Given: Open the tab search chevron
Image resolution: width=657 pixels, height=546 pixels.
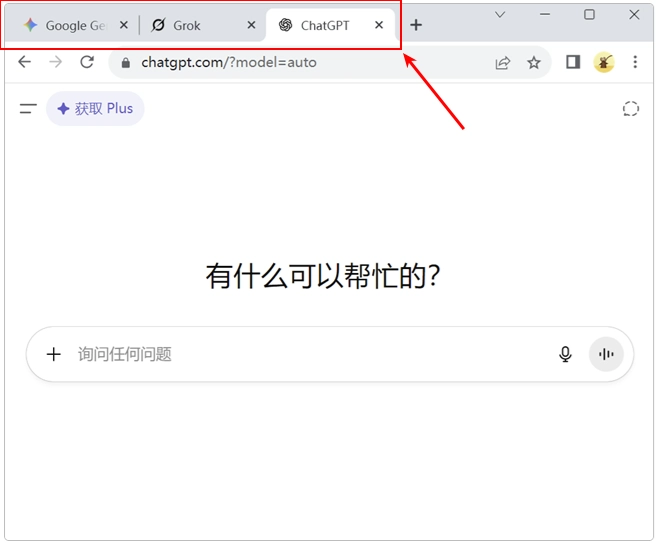Looking at the screenshot, I should [500, 15].
